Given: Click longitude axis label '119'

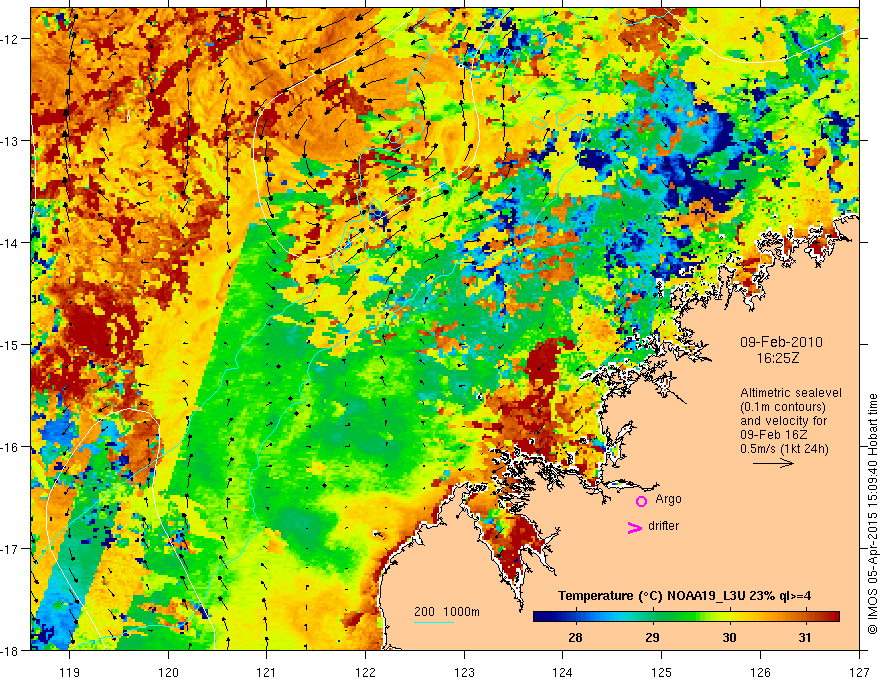Looking at the screenshot, I should [70, 672].
